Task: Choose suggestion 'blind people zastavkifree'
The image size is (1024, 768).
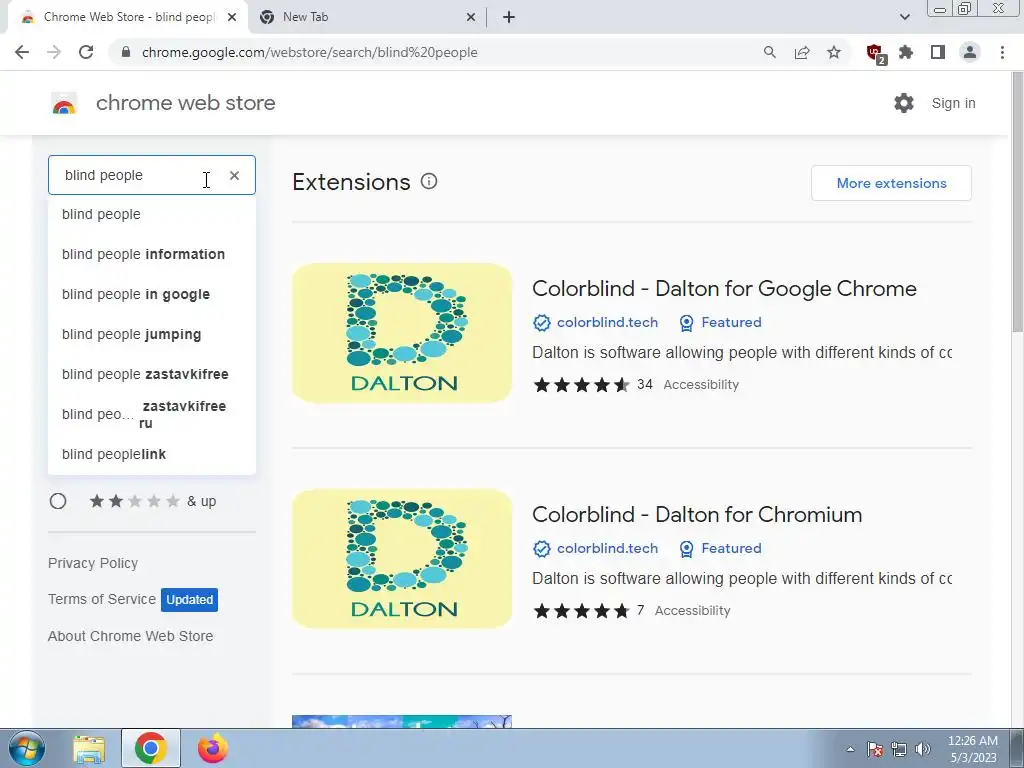Action: click(x=152, y=374)
